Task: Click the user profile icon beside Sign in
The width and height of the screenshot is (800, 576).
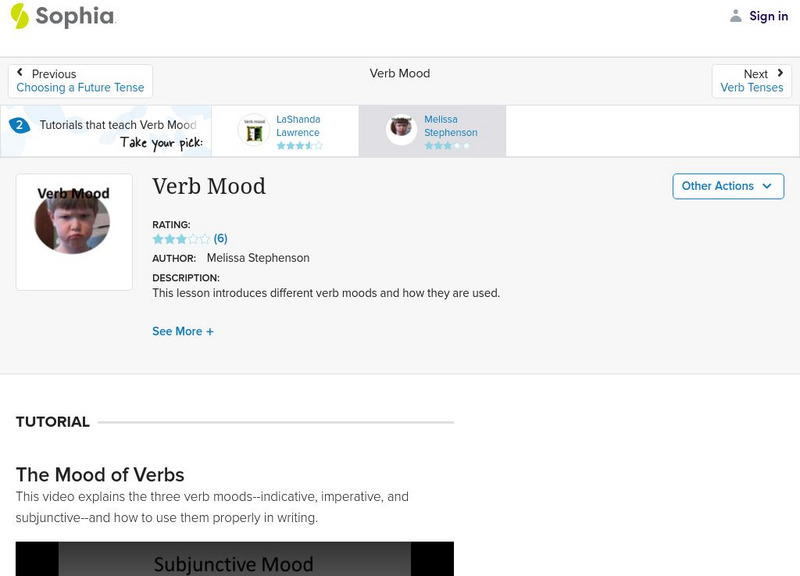Action: click(736, 16)
